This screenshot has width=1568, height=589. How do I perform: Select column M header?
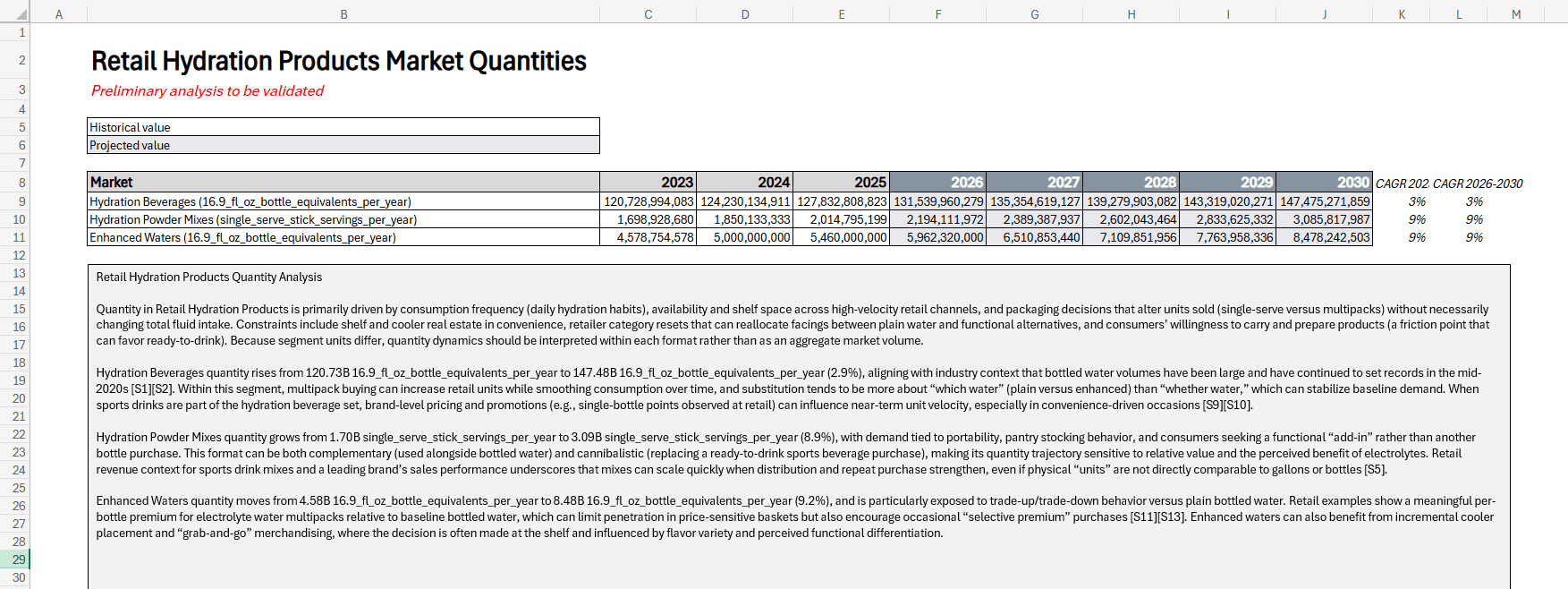coord(1516,14)
